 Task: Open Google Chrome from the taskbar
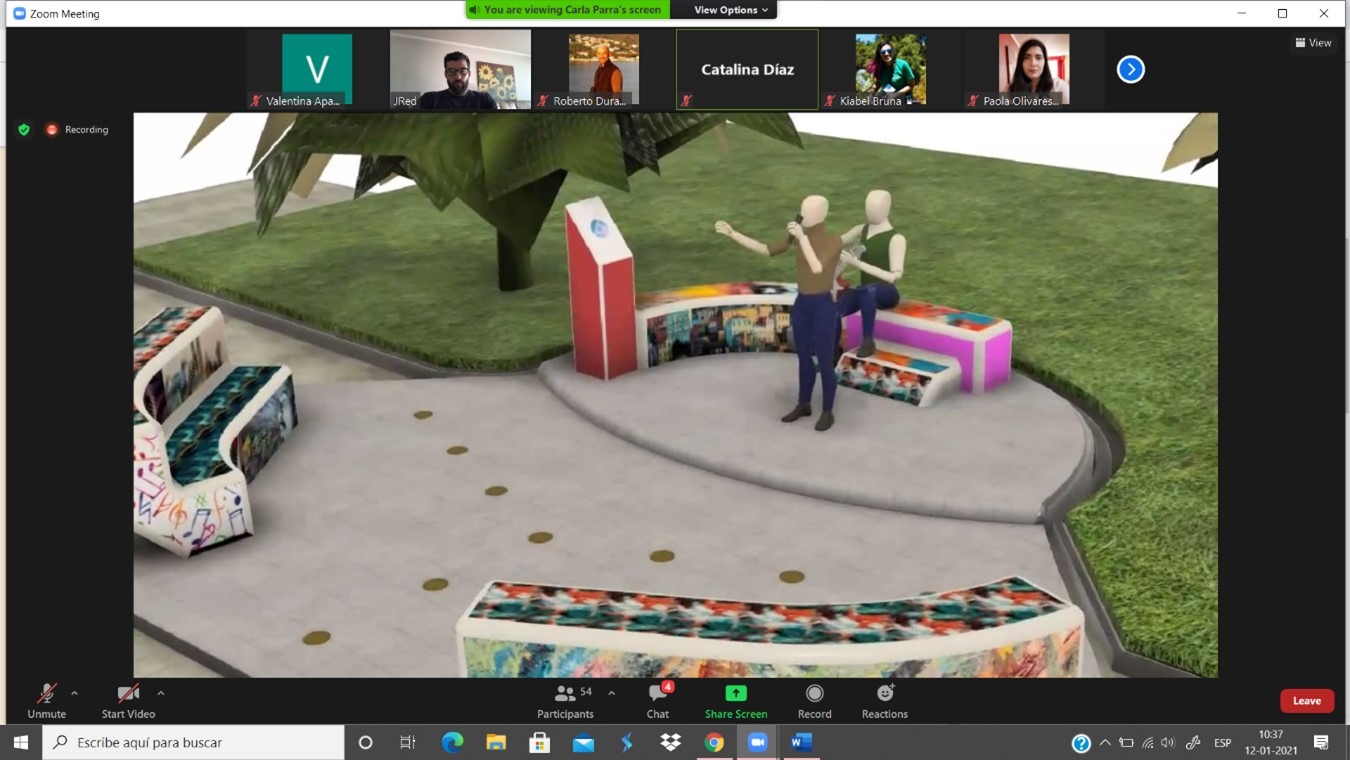[714, 742]
